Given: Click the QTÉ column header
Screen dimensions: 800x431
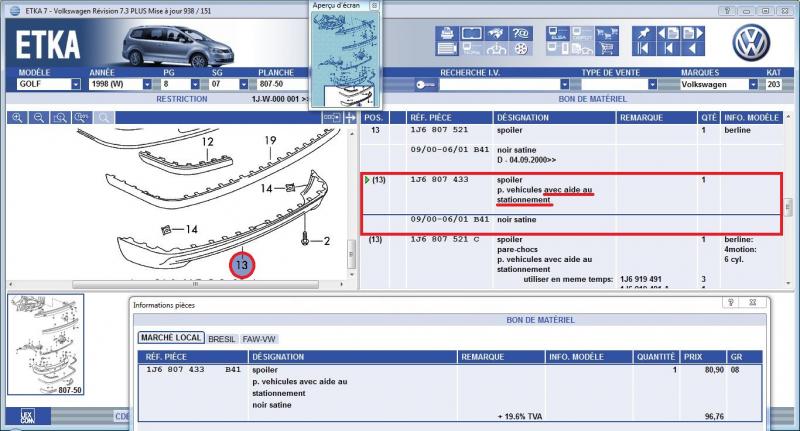Looking at the screenshot, I should [x=709, y=118].
